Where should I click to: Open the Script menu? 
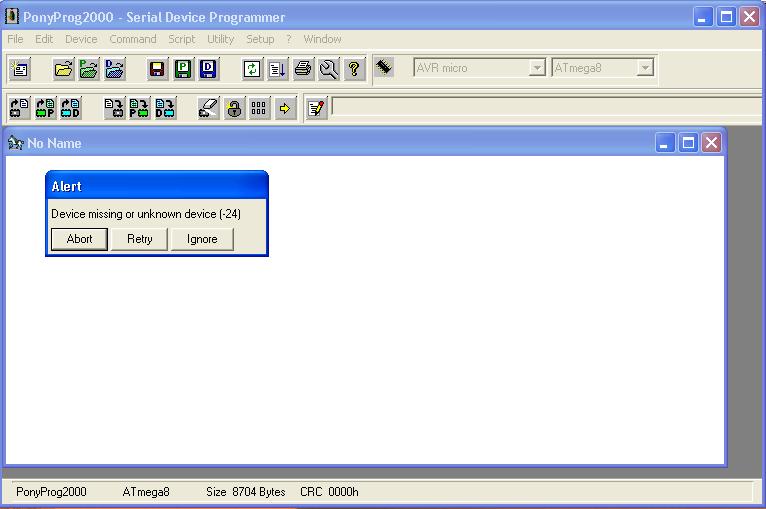click(x=182, y=39)
